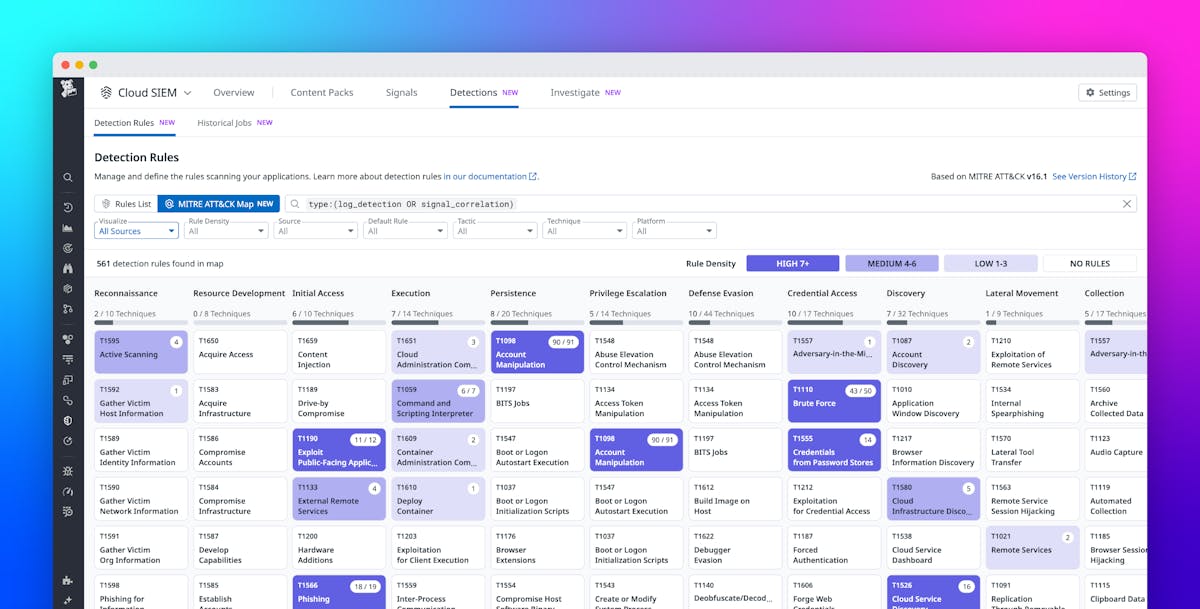Click the recent history clock icon in the sidebar
Screen dimensions: 1200x609
pyautogui.click(x=68, y=207)
